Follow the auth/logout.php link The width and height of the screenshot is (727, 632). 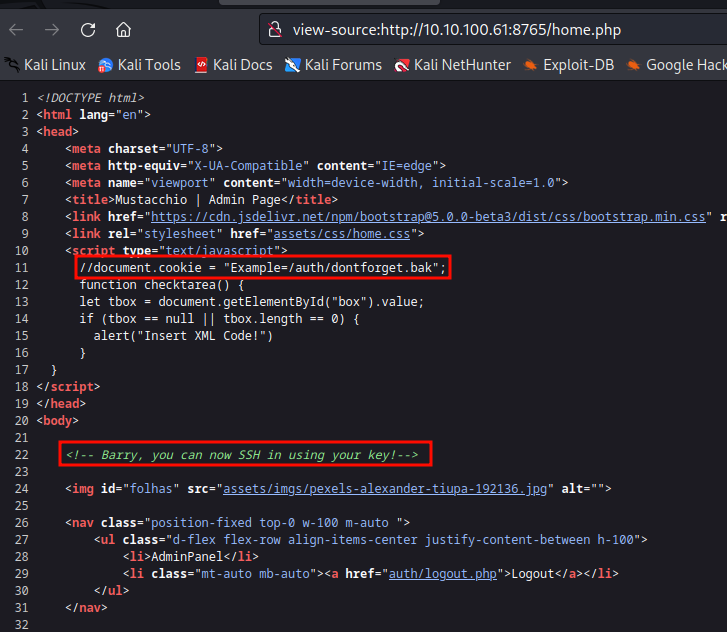(443, 574)
